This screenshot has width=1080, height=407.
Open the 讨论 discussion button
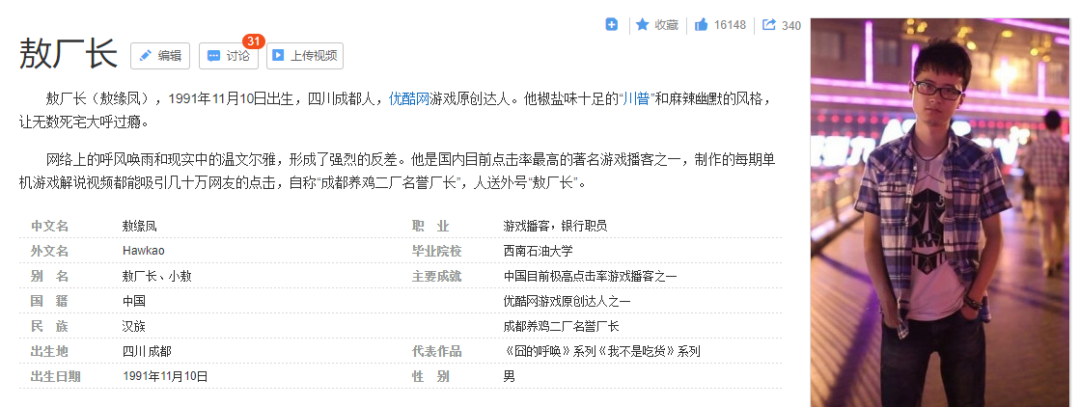tap(229, 56)
